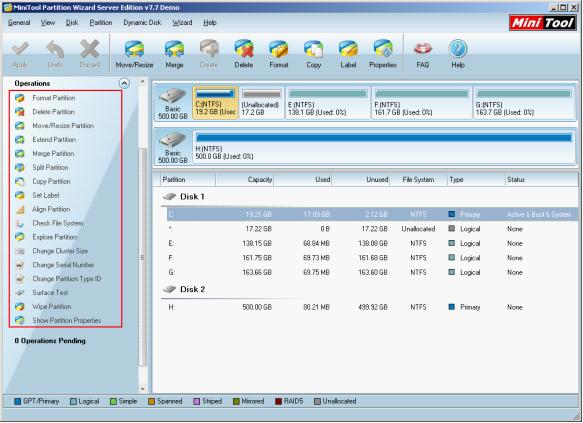Collapse the Operations panel chevron

[x=124, y=83]
